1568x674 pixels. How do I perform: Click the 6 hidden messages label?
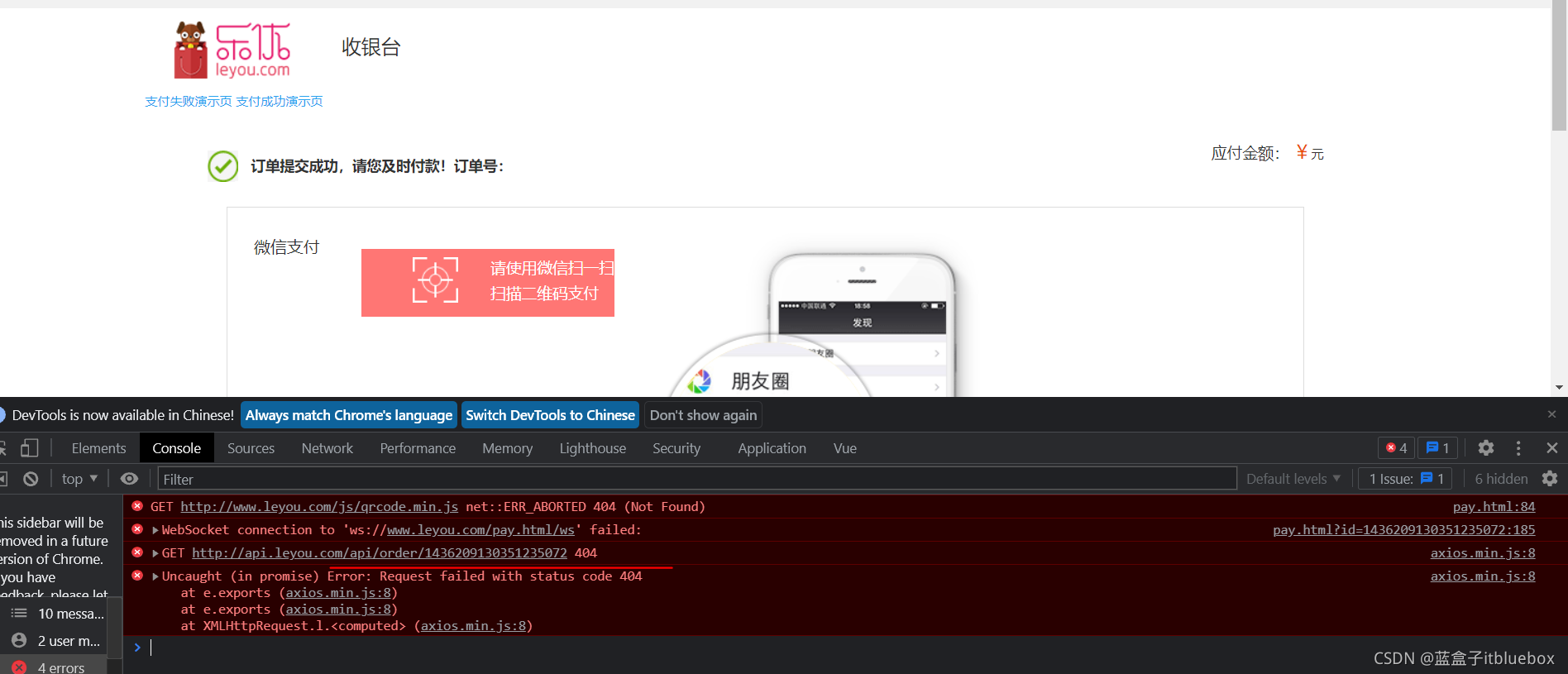(1501, 479)
